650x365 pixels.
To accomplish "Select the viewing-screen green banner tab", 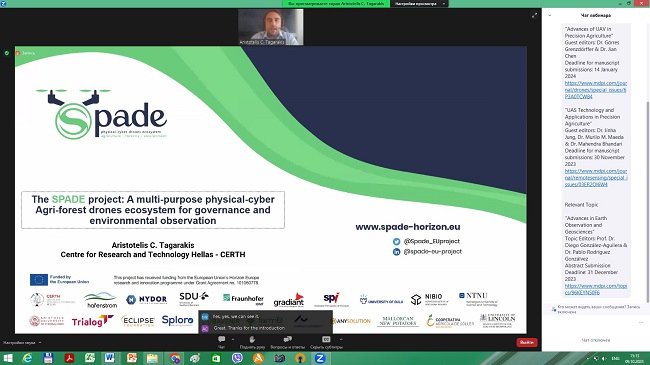I will point(336,4).
